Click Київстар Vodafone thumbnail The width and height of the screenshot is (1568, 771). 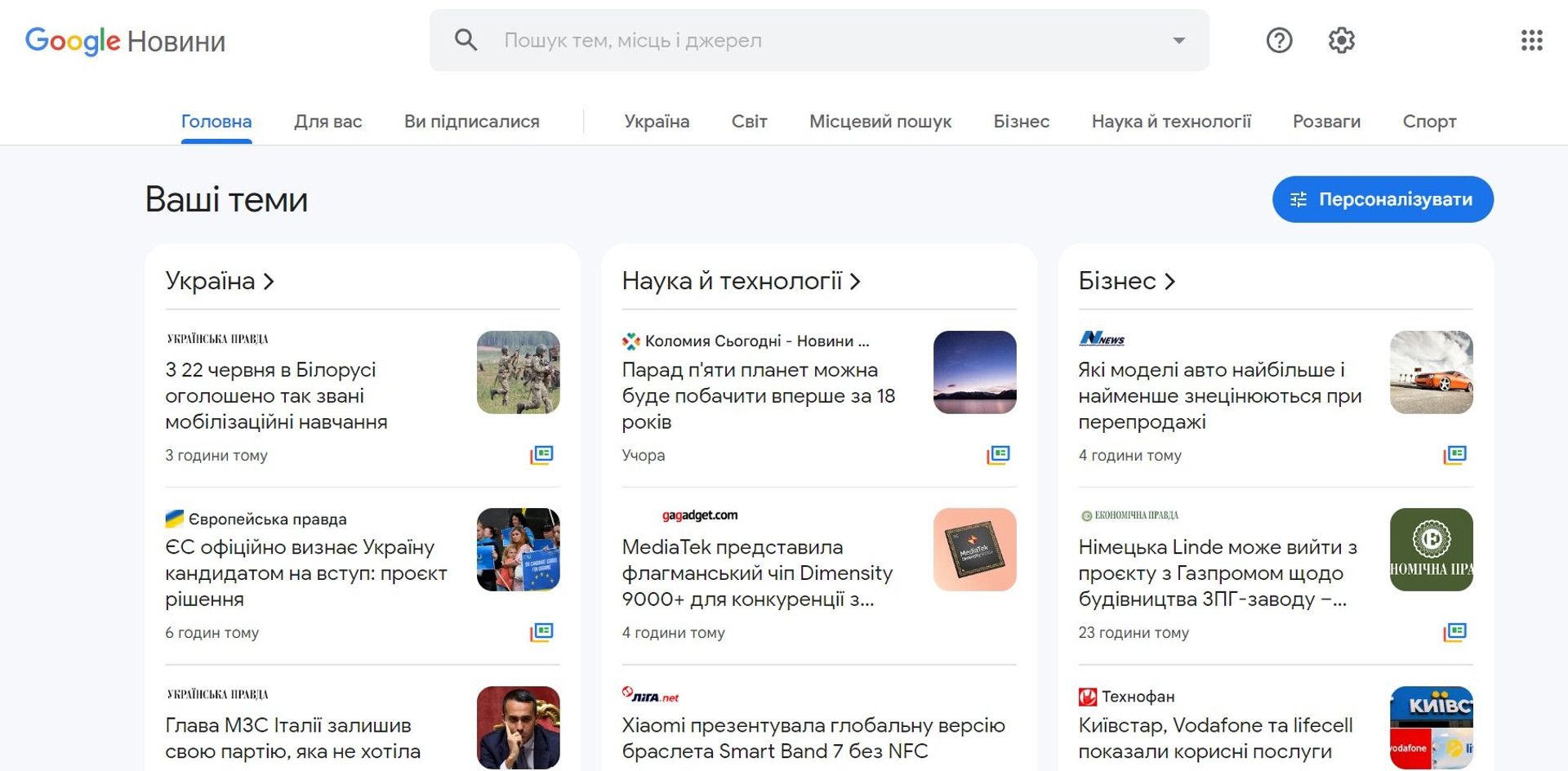[1432, 728]
